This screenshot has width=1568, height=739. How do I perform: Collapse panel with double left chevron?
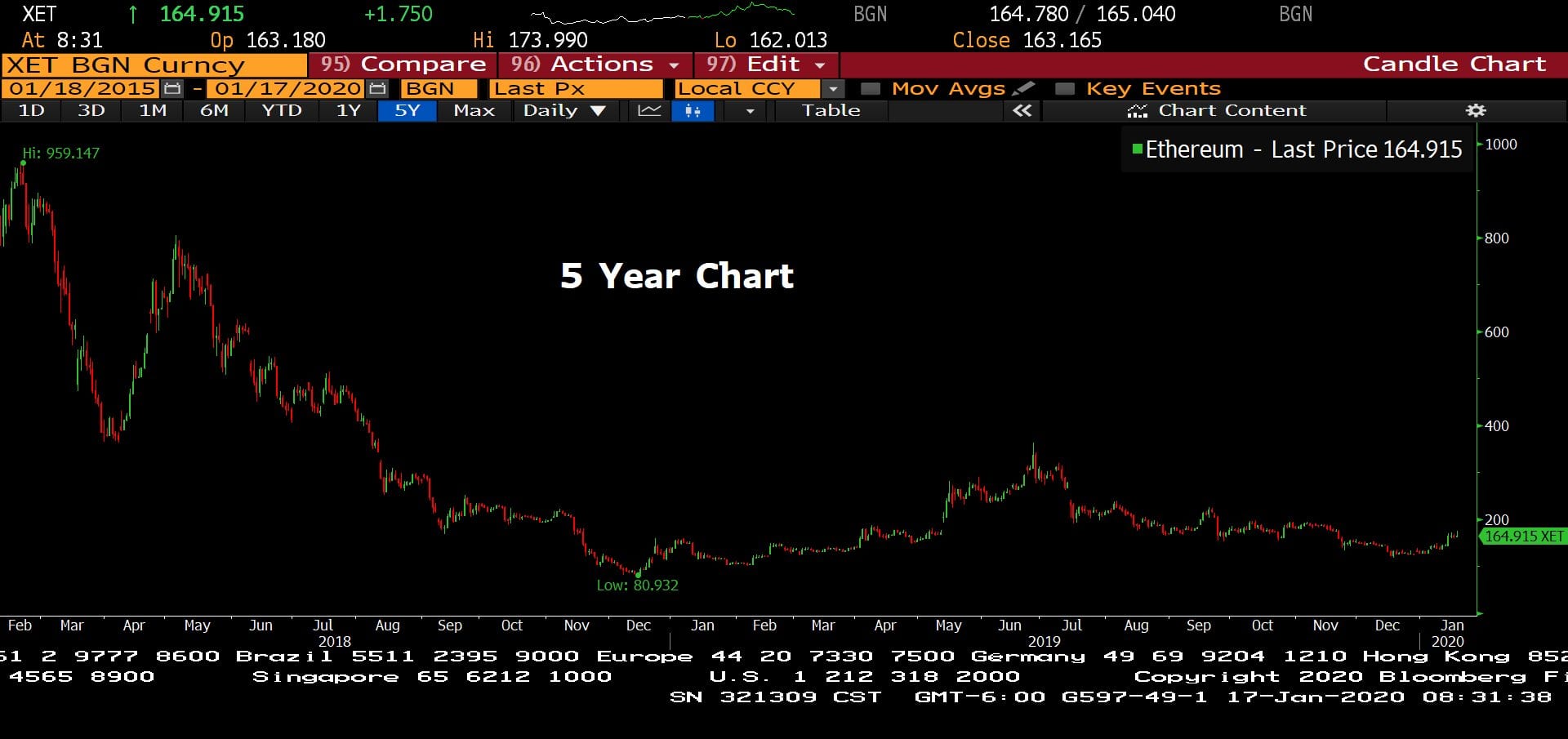point(1022,110)
